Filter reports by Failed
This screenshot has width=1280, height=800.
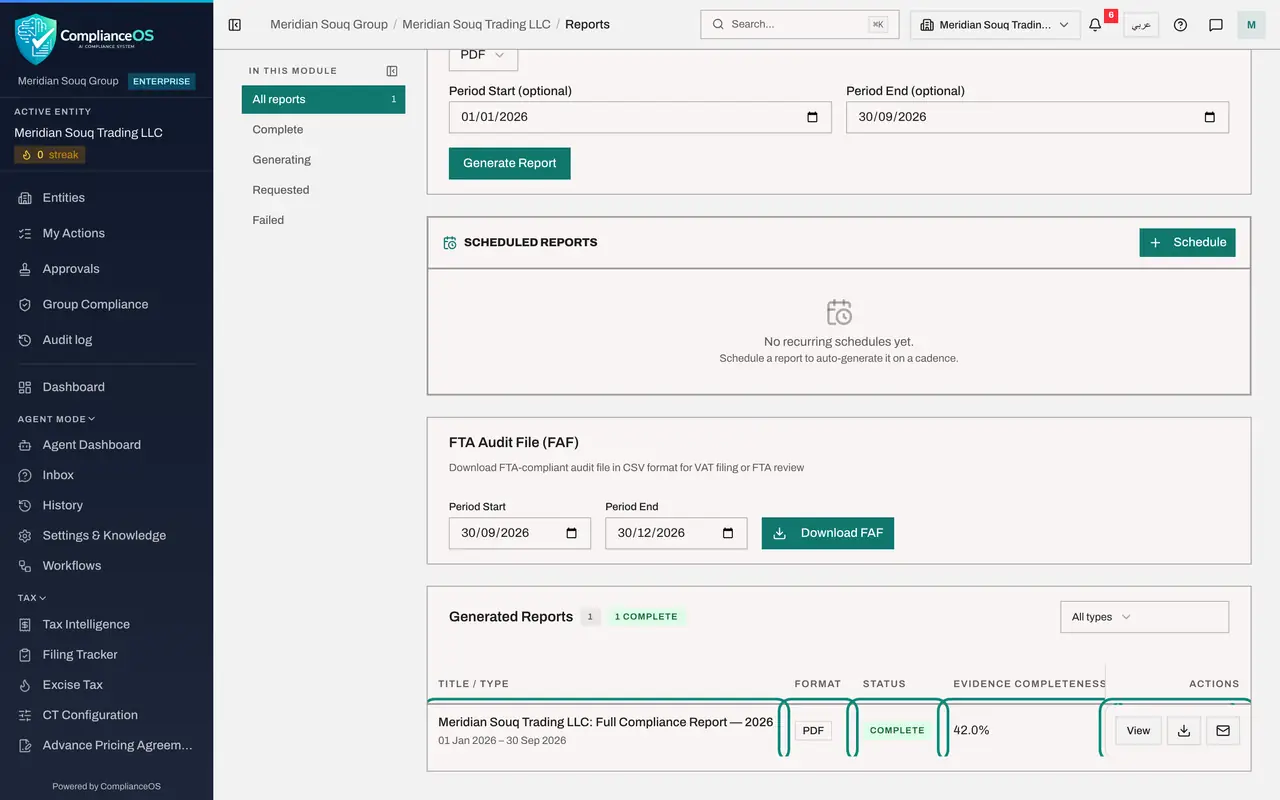coord(323,220)
